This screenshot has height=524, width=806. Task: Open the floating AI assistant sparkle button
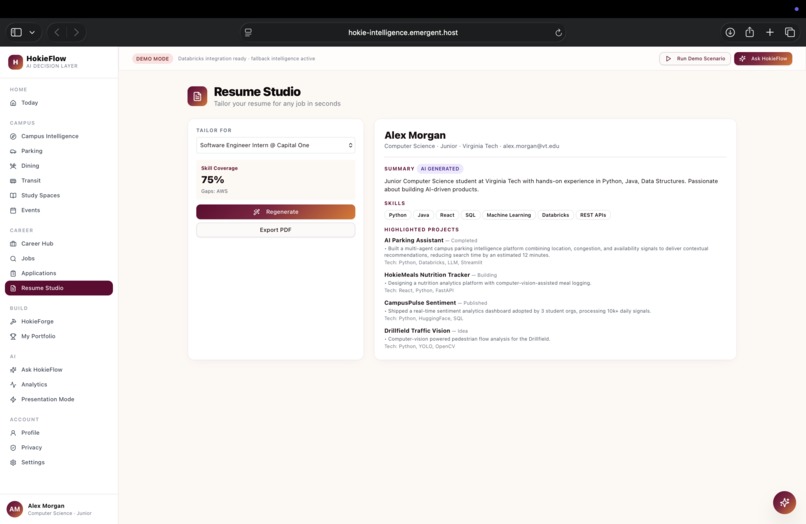pos(784,502)
